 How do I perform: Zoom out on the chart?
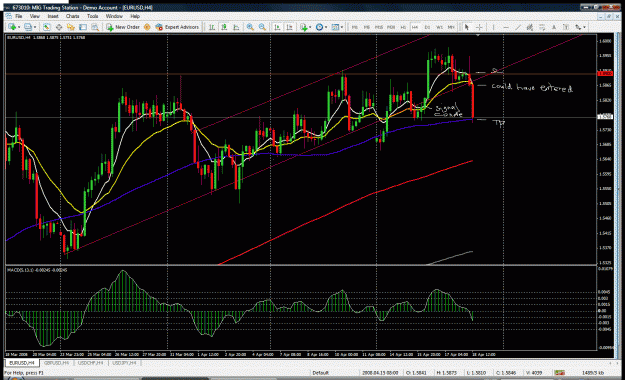263,27
